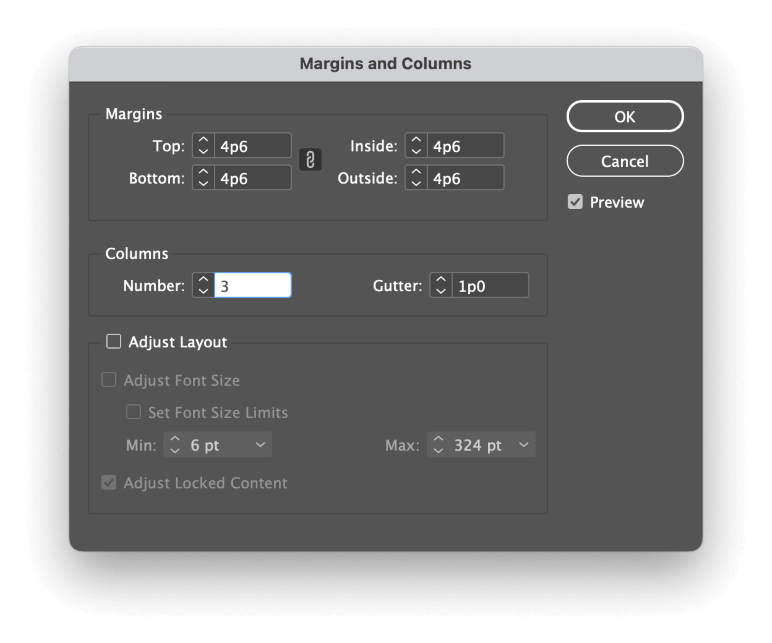Increase Bottom margin with the up arrow
772x643 pixels.
click(x=203, y=172)
